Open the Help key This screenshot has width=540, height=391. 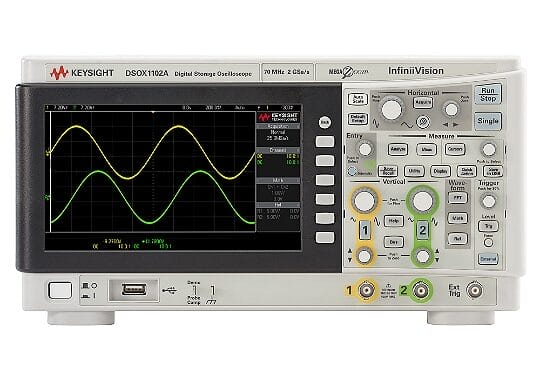pos(394,221)
